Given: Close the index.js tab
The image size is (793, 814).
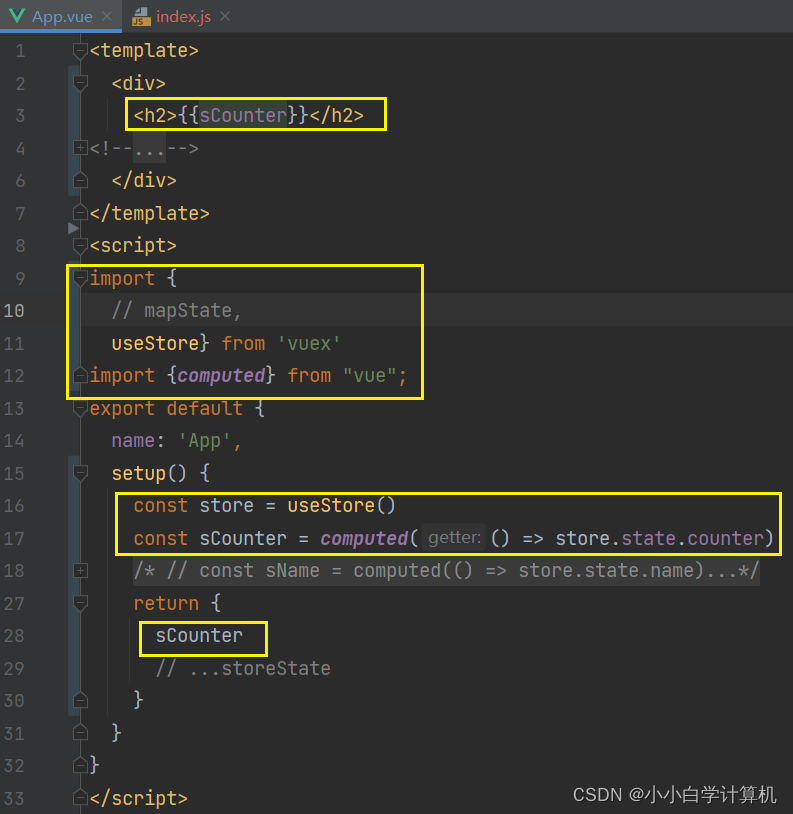Looking at the screenshot, I should tap(225, 16).
